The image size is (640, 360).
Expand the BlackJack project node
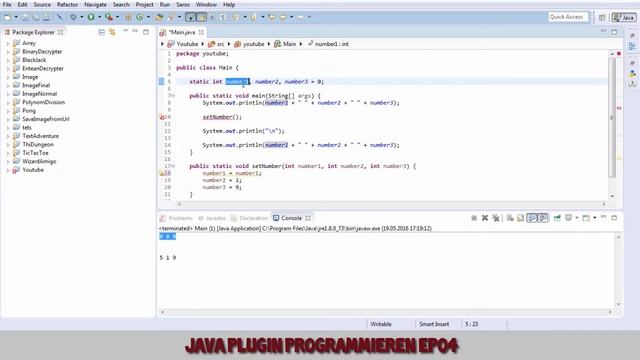8,60
